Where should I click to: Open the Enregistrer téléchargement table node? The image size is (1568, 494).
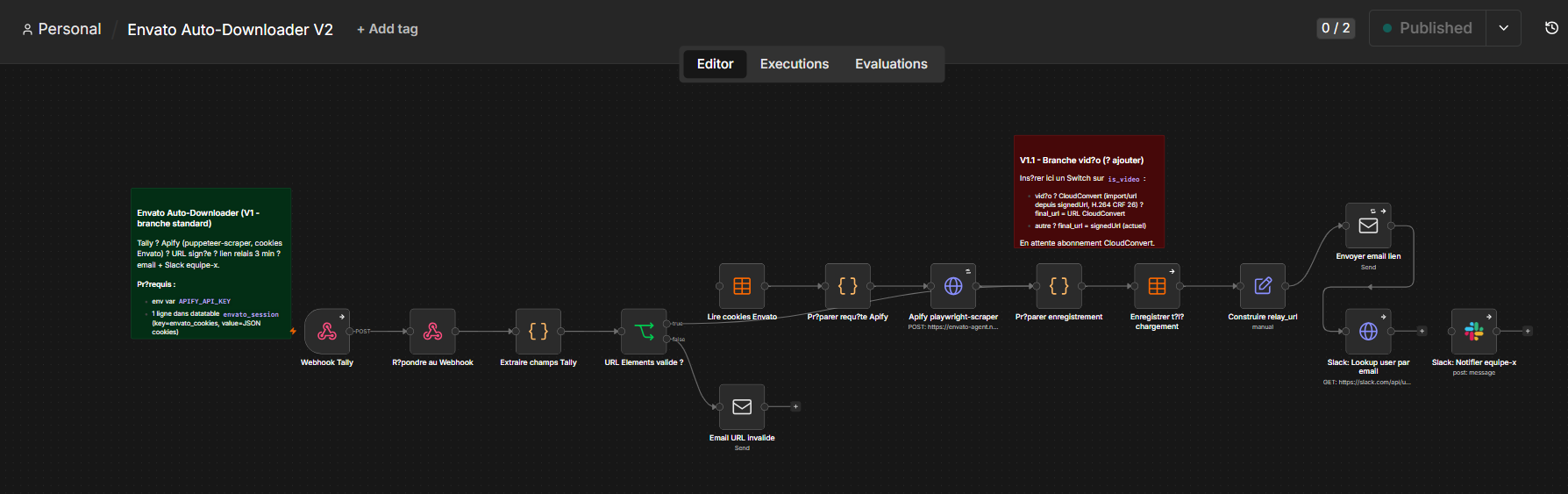[1157, 286]
